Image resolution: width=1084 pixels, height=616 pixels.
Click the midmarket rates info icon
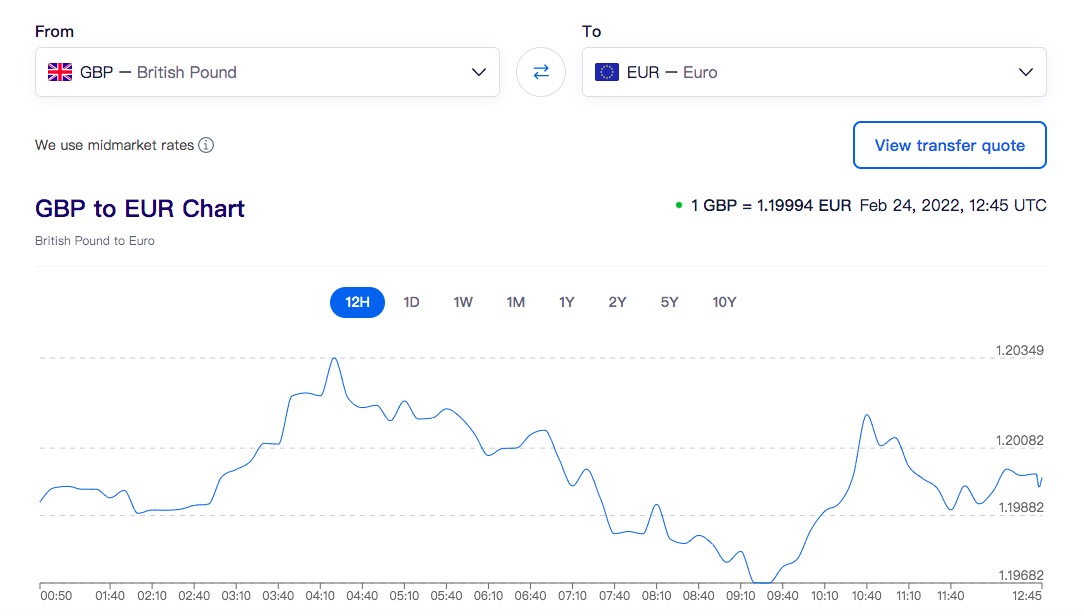[206, 145]
